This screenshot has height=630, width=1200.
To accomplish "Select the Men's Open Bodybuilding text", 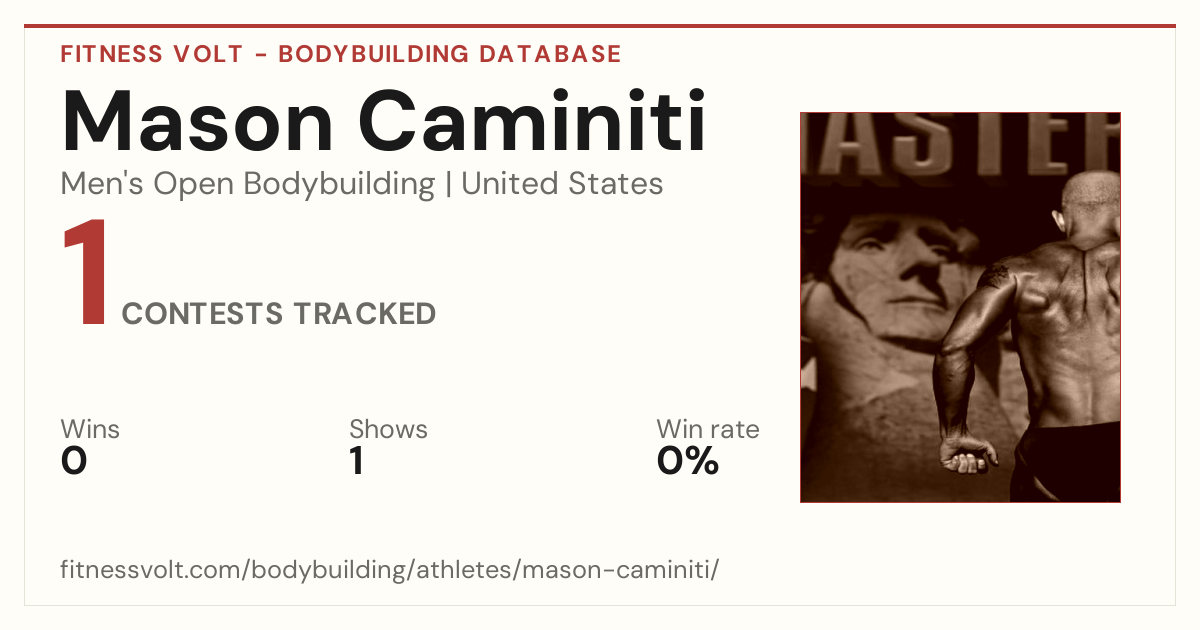I will (248, 184).
